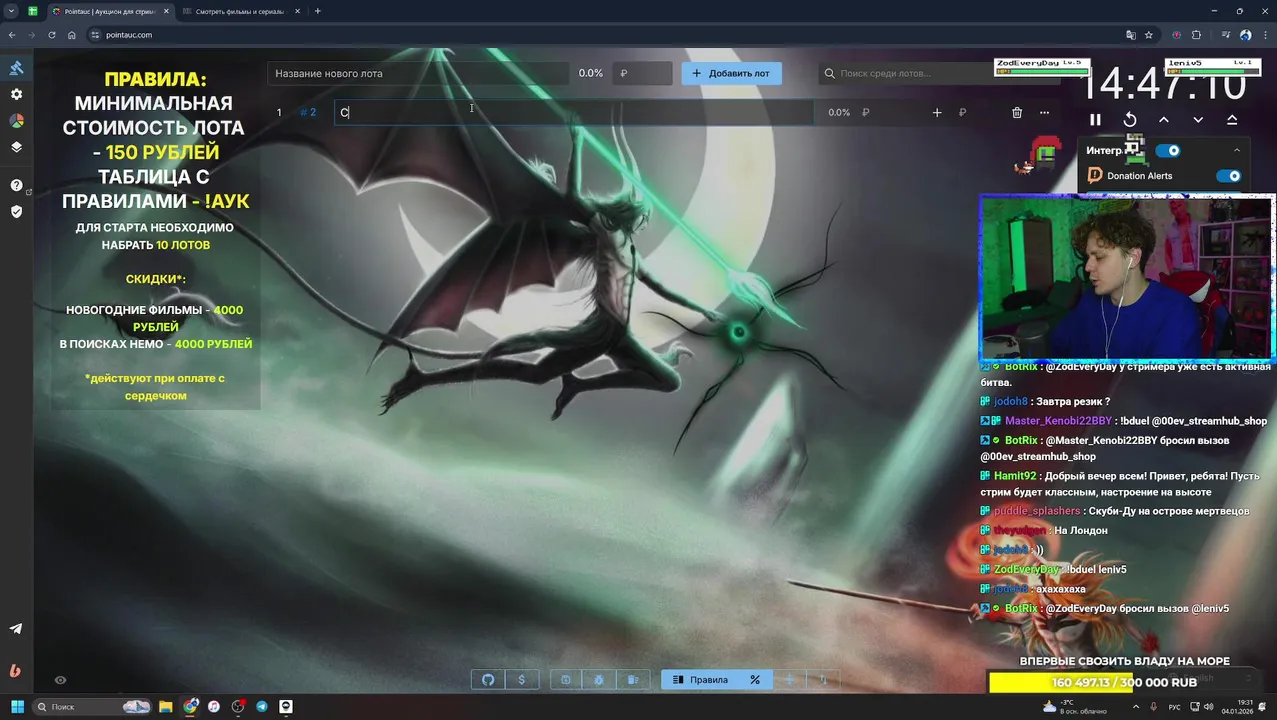Click the browser back arrow
Image resolution: width=1277 pixels, height=720 pixels.
coord(12,35)
